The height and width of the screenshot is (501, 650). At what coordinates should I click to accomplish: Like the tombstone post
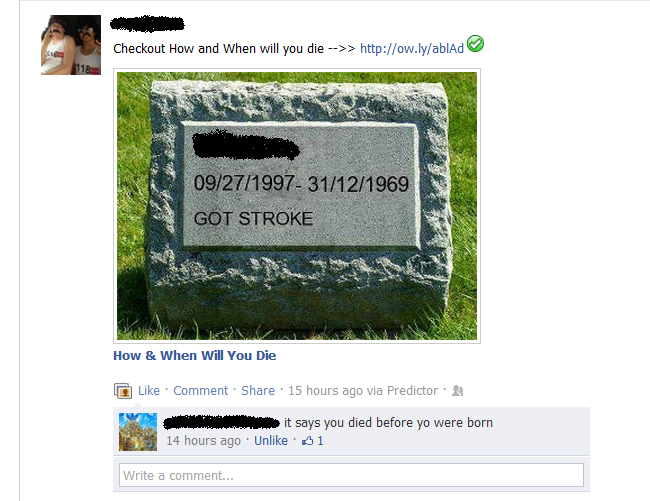click(x=149, y=391)
